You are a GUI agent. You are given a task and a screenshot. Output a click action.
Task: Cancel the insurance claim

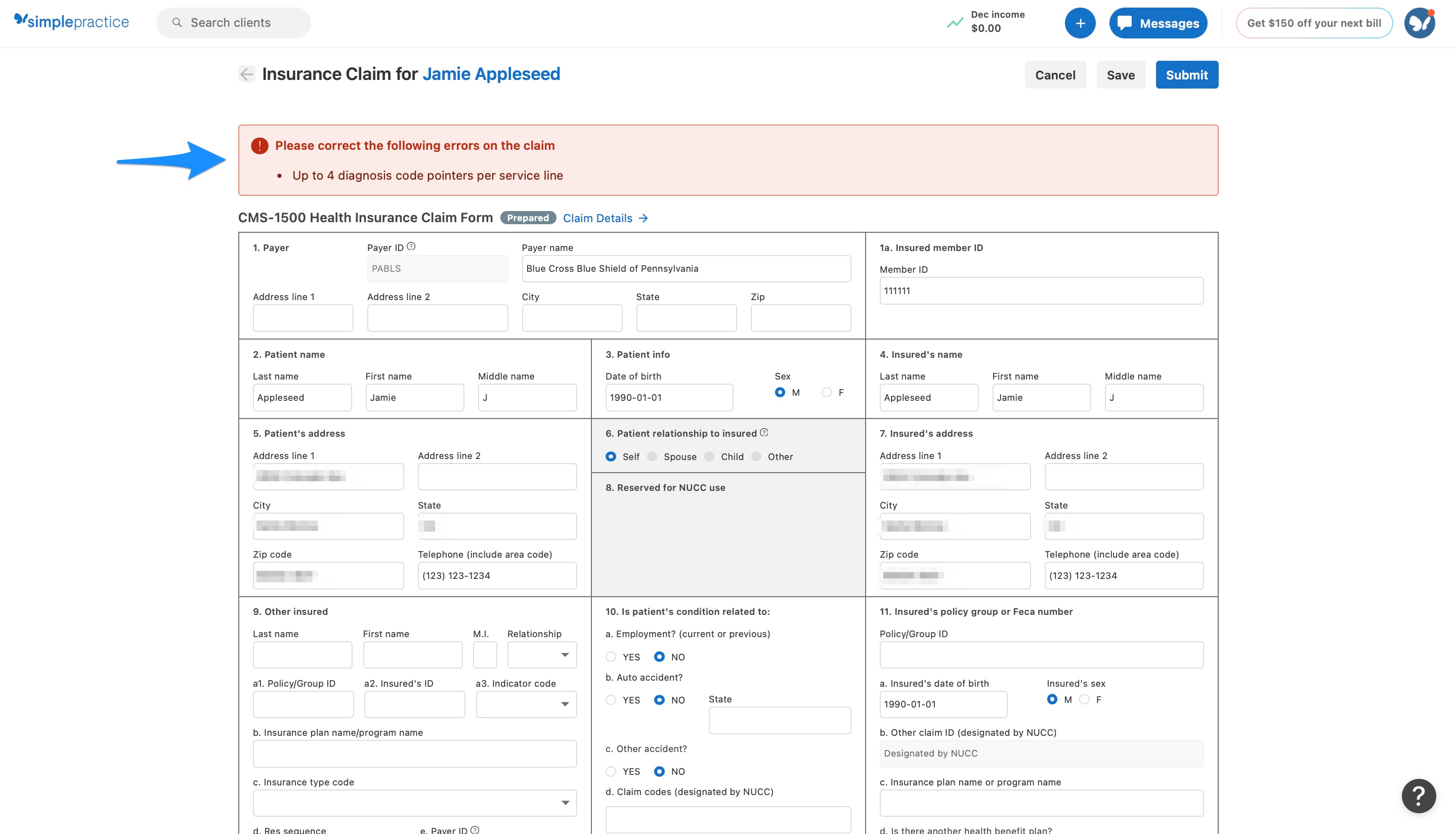point(1055,74)
